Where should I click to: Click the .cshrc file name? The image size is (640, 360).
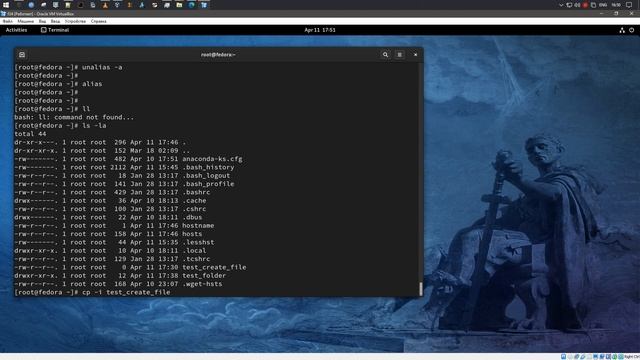click(x=194, y=209)
